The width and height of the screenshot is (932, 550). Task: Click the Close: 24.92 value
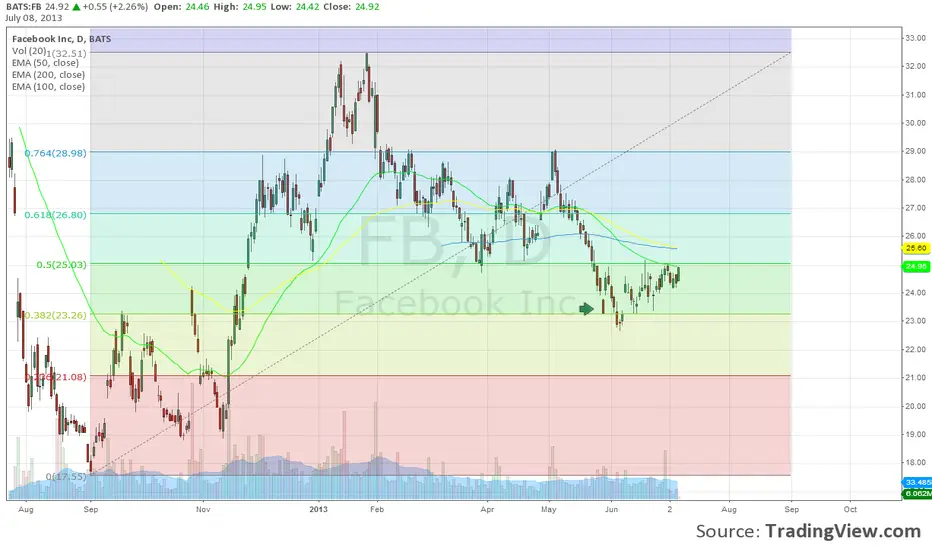(x=353, y=7)
